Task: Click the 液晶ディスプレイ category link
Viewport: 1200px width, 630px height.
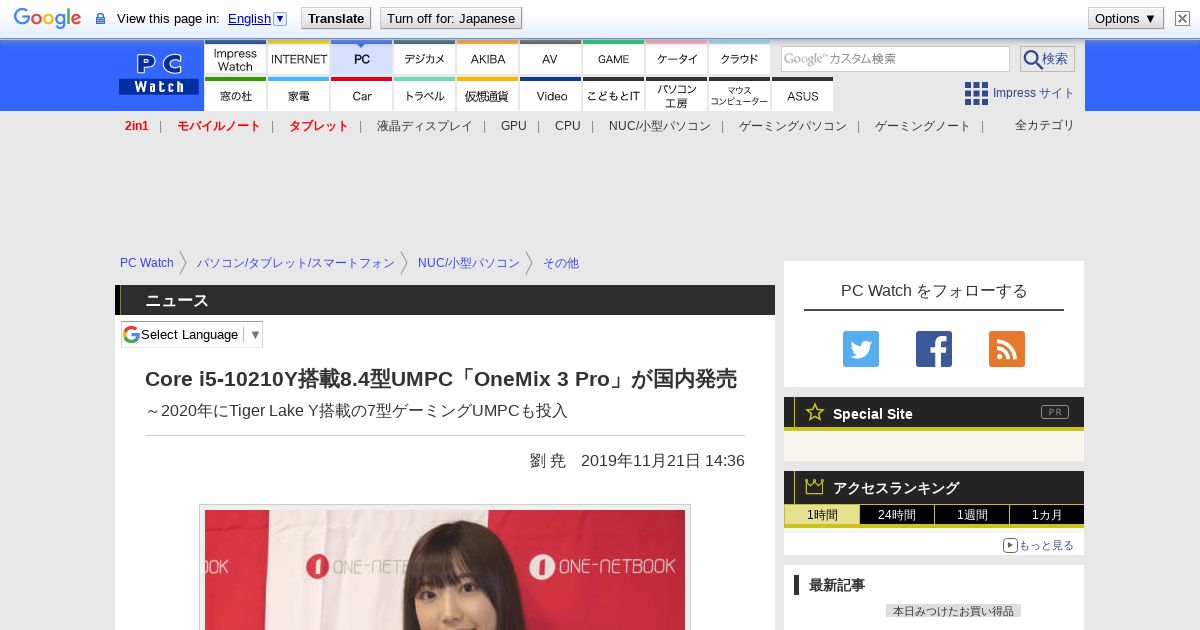Action: [425, 126]
